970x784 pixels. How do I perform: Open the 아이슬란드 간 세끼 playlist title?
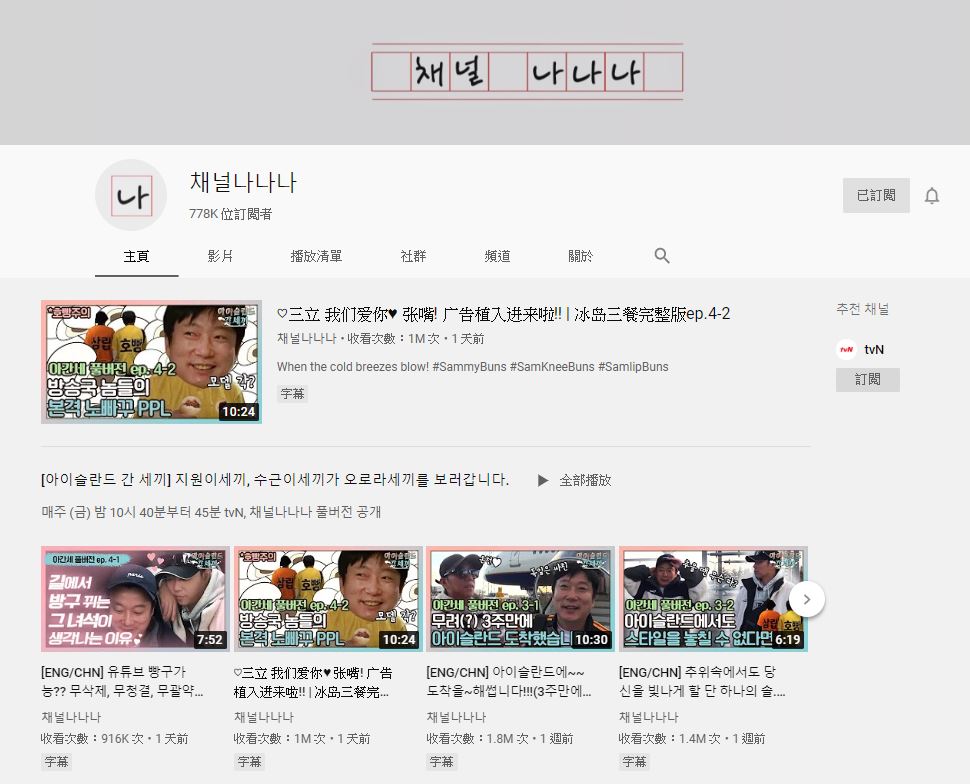pos(275,480)
